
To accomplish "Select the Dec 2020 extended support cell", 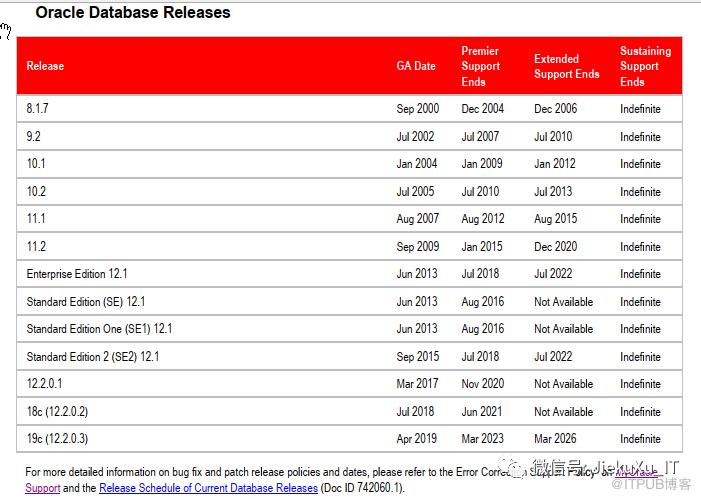I will (555, 246).
